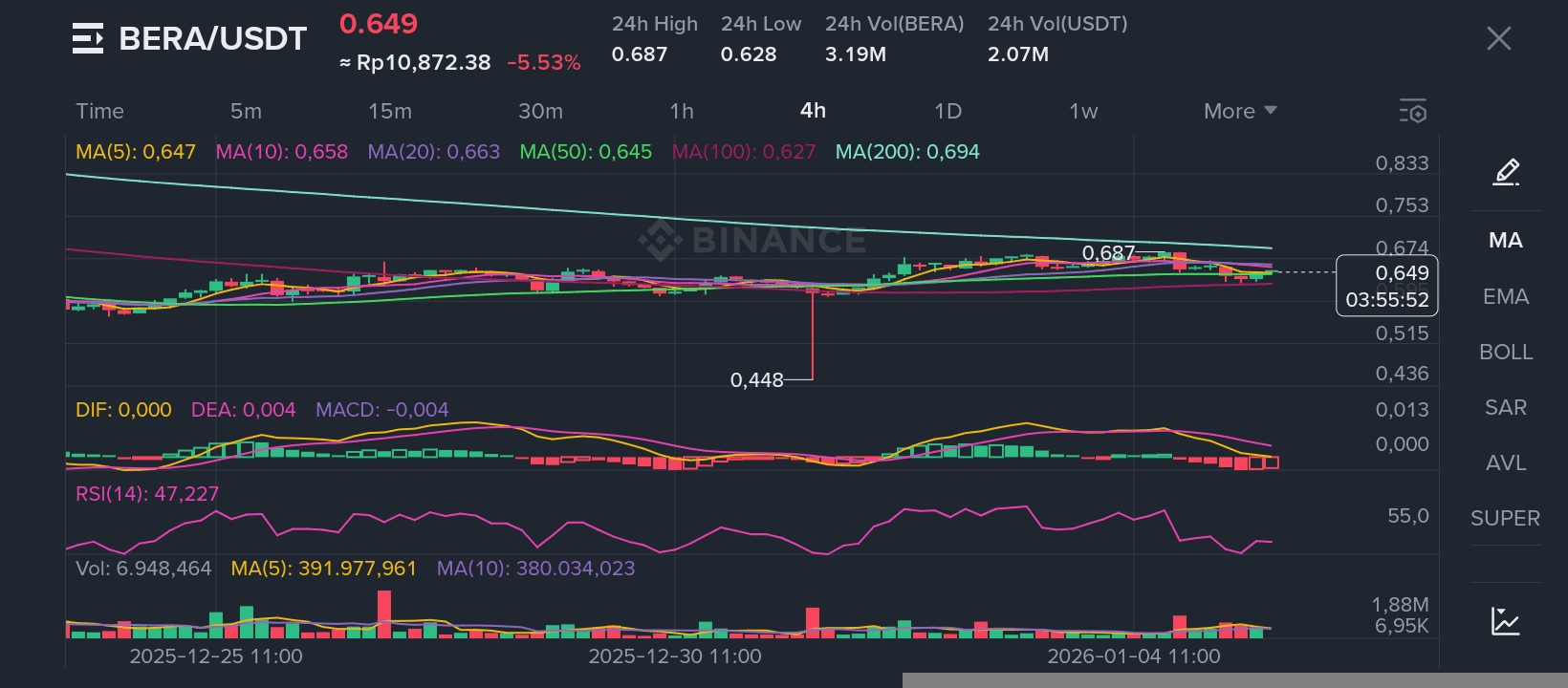Click the MA(50): 0,645 legend label
The height and width of the screenshot is (688, 1568).
coord(586,152)
